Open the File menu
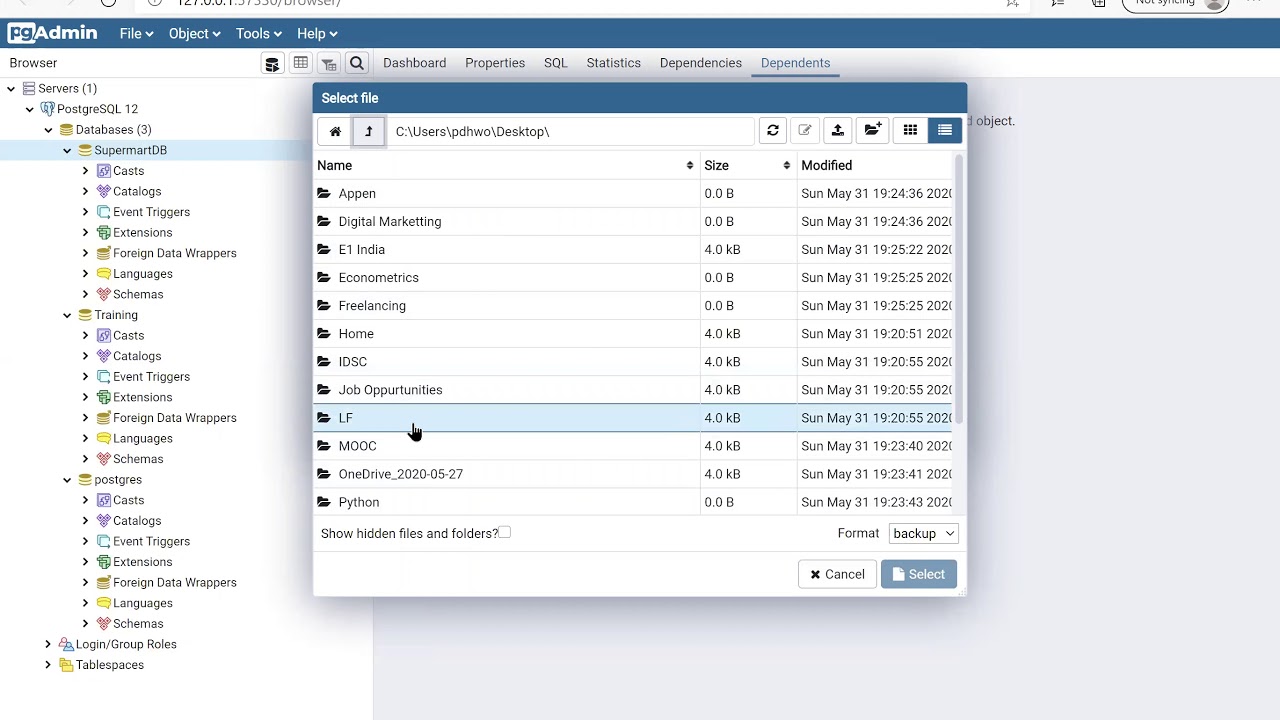 [x=137, y=33]
